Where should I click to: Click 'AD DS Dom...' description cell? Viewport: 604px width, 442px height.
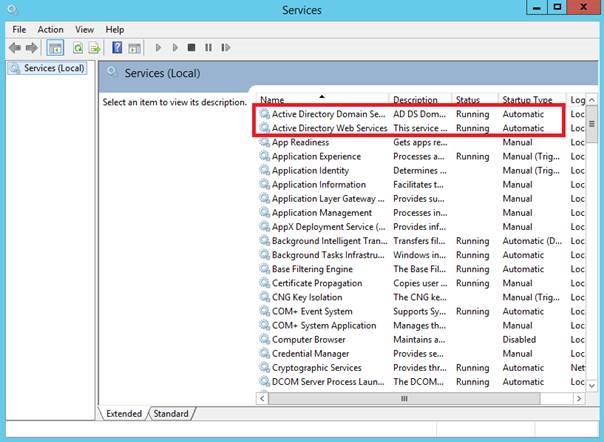click(x=419, y=114)
